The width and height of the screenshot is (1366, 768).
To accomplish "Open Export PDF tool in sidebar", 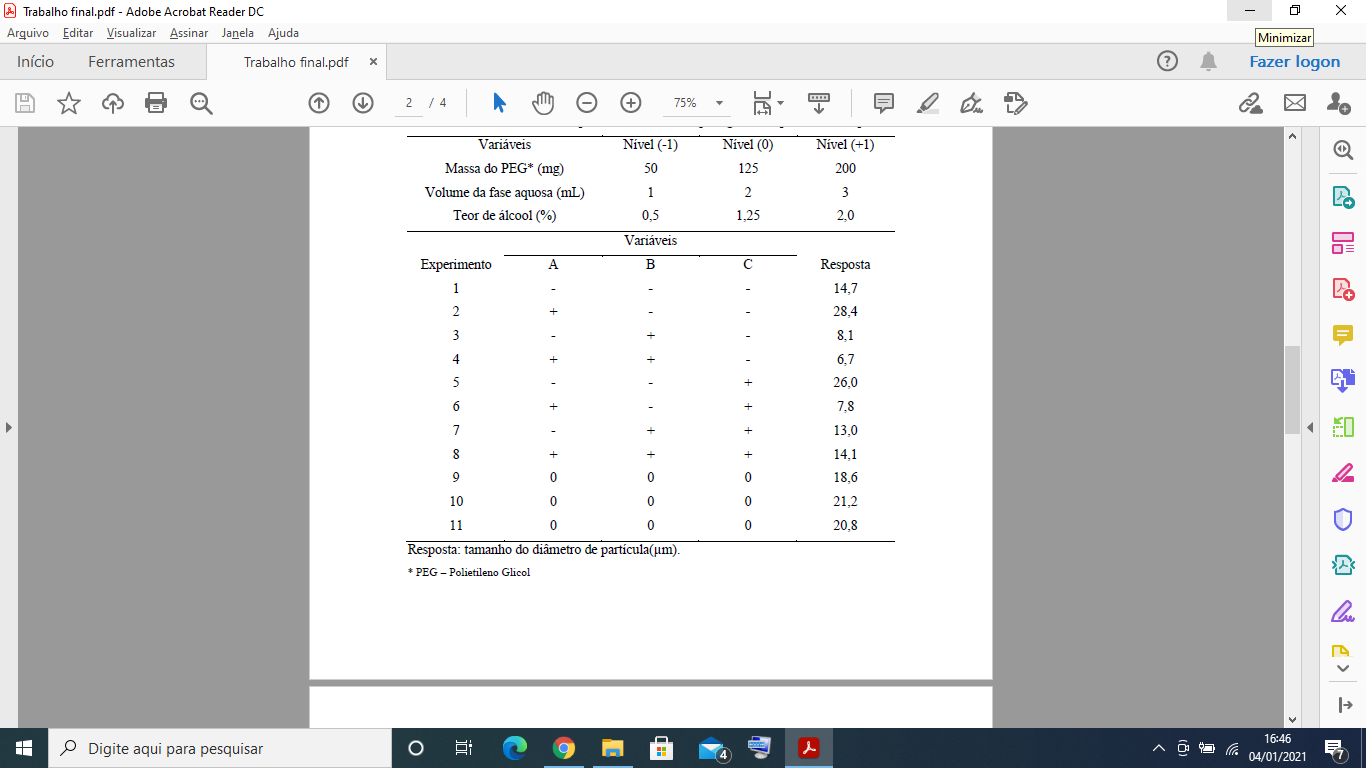I will coord(1342,197).
